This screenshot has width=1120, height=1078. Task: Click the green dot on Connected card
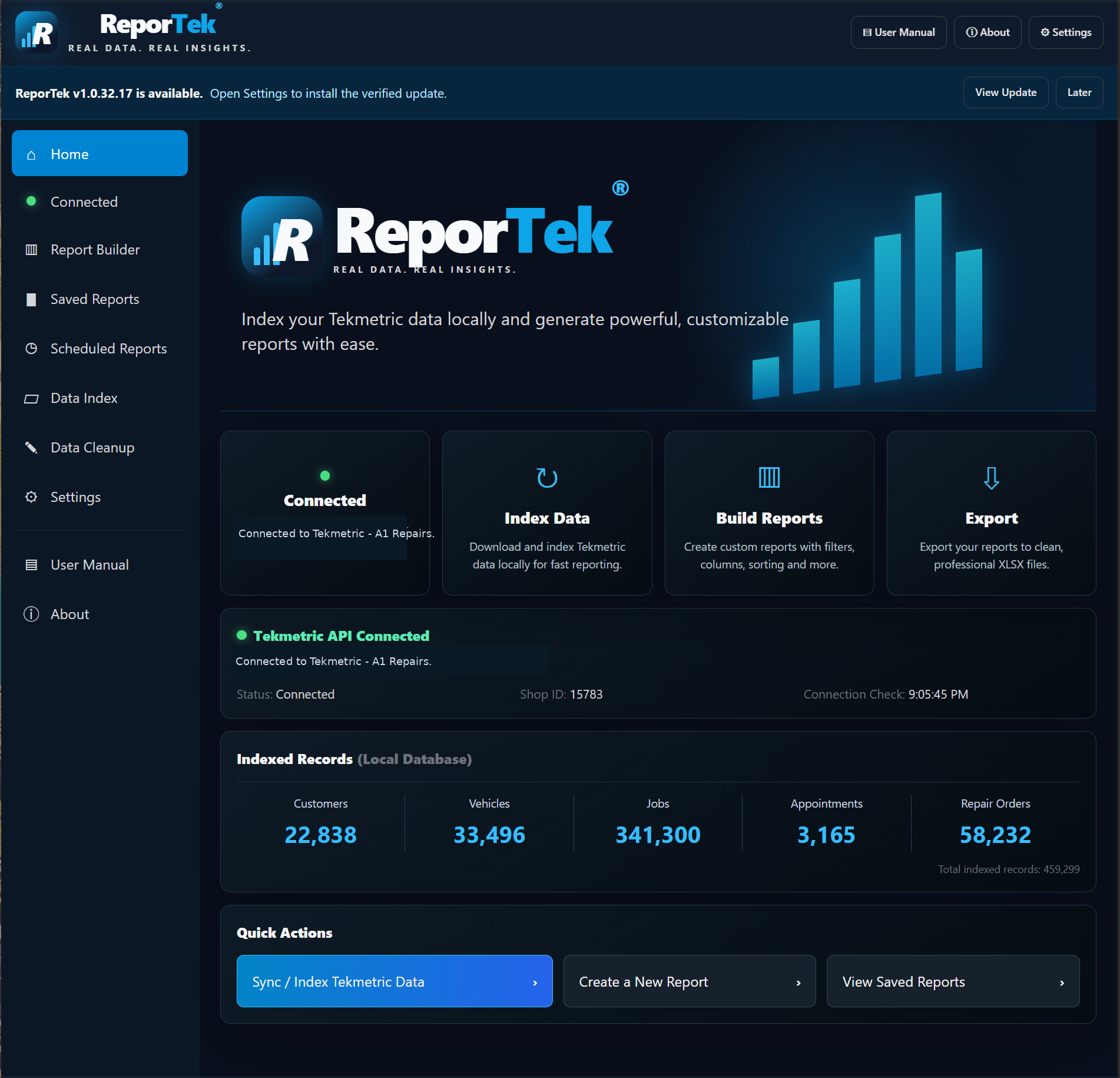coord(325,475)
